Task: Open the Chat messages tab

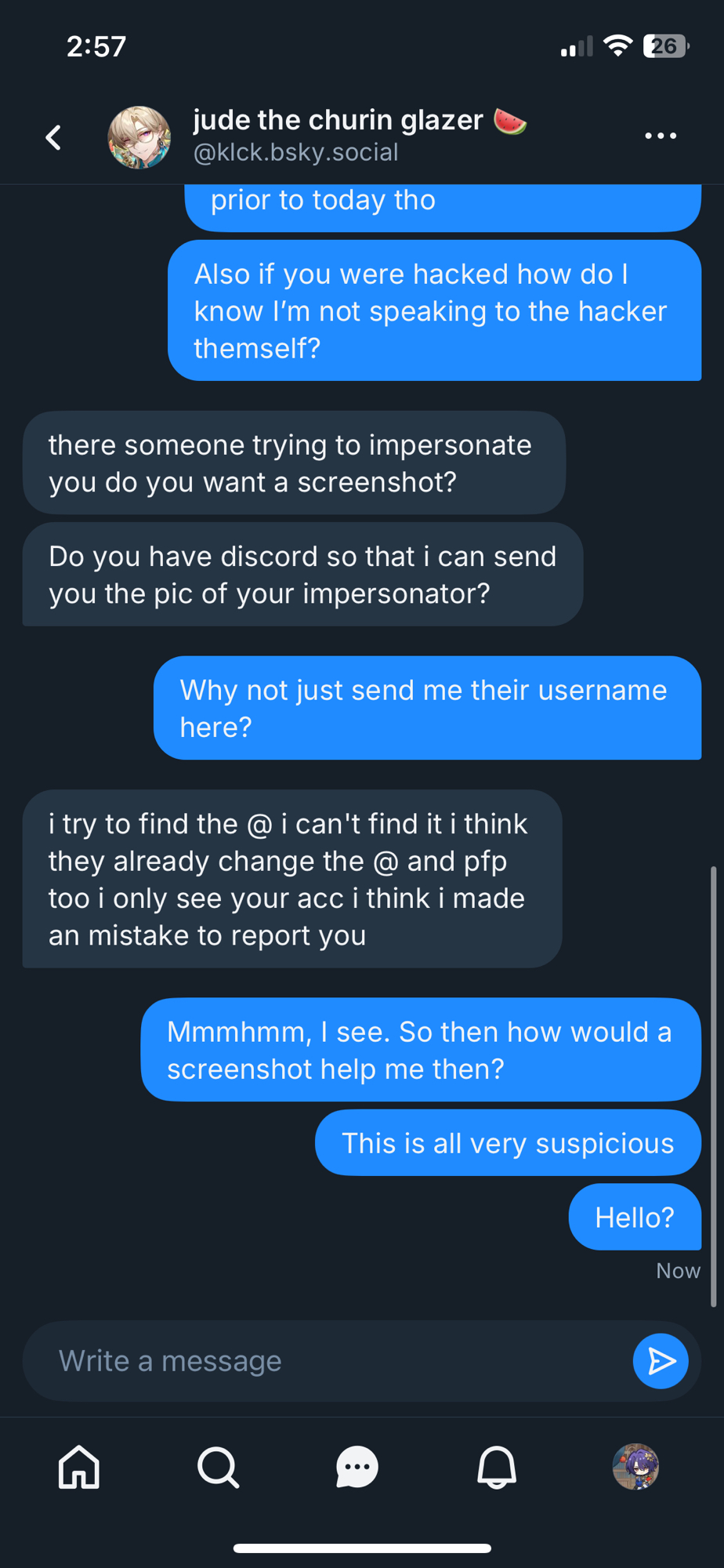Action: tap(357, 1467)
